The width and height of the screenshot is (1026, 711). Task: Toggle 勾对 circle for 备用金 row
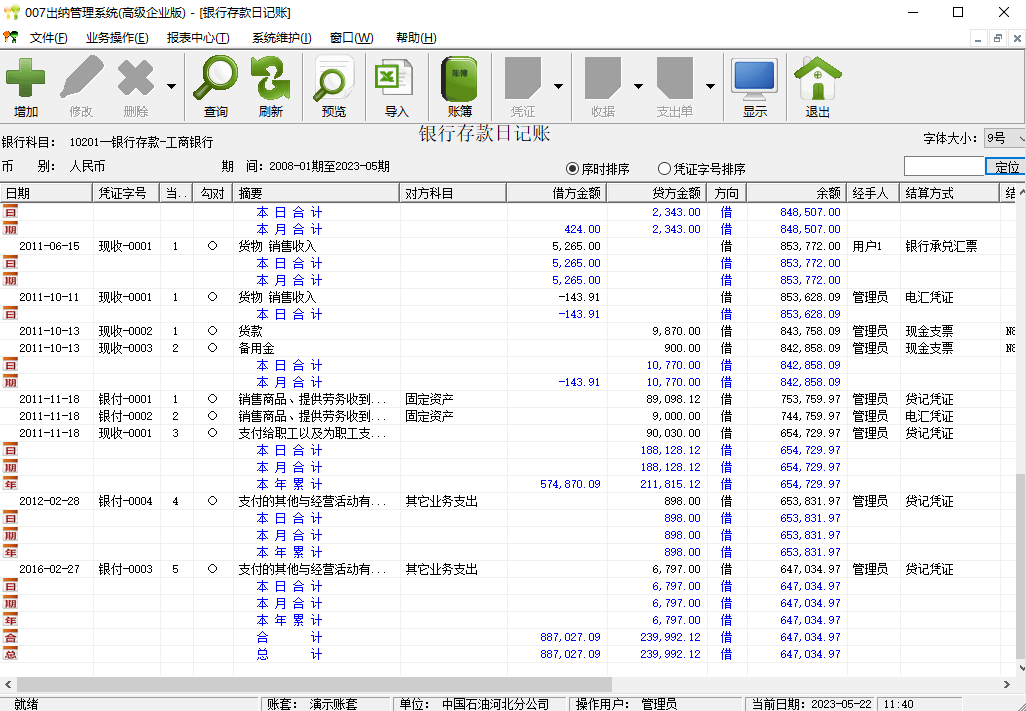212,348
